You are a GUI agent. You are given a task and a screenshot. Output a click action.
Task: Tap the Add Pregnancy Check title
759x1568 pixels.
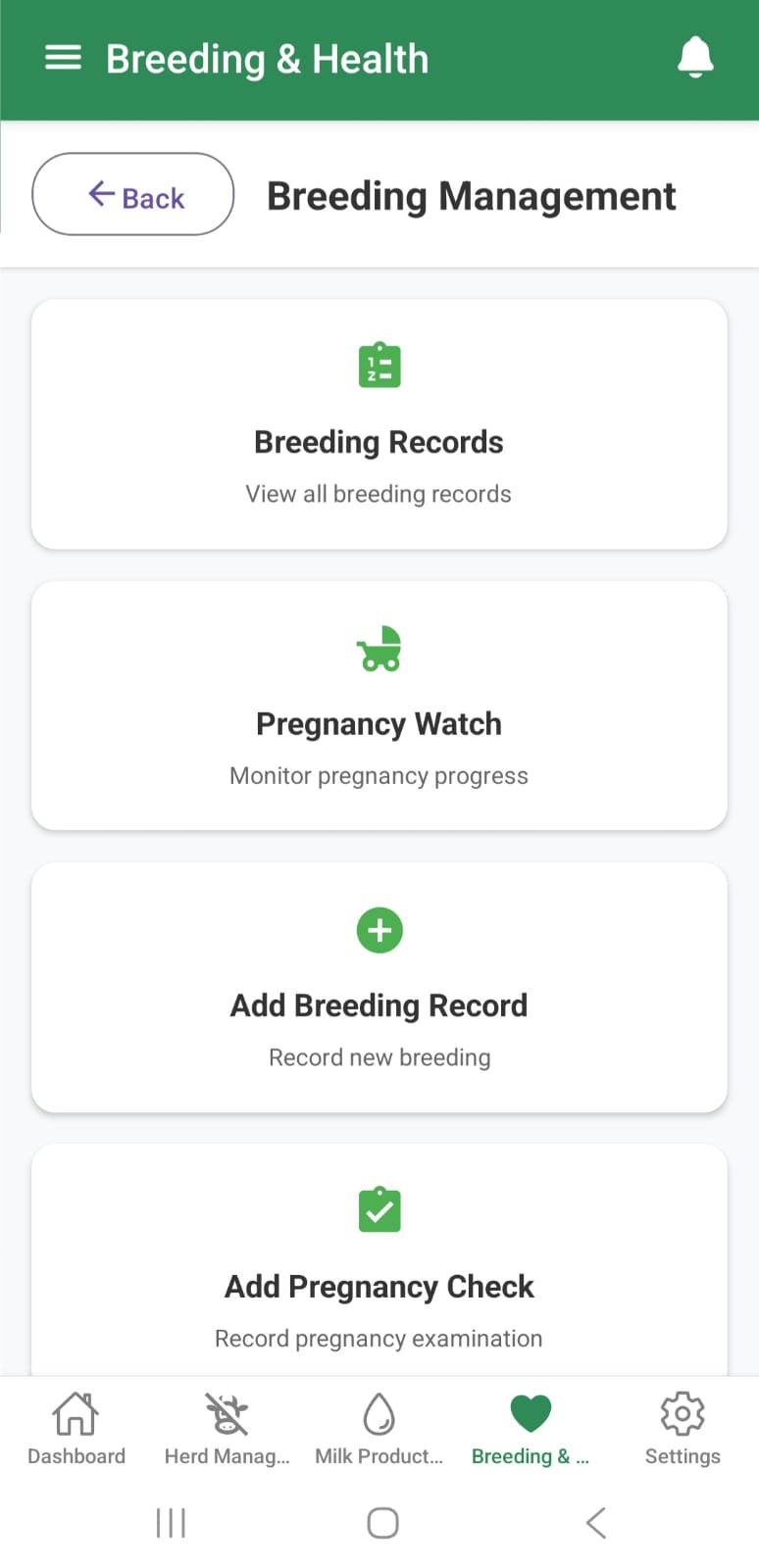tap(379, 1287)
